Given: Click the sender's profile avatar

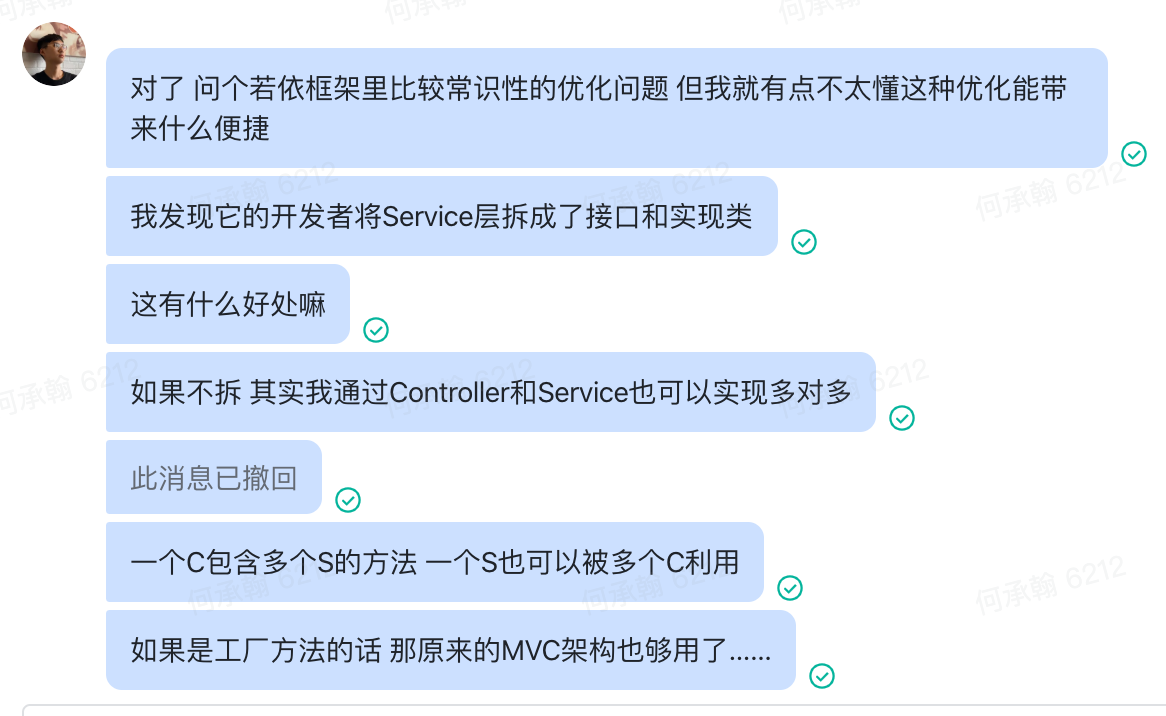Looking at the screenshot, I should [x=54, y=54].
